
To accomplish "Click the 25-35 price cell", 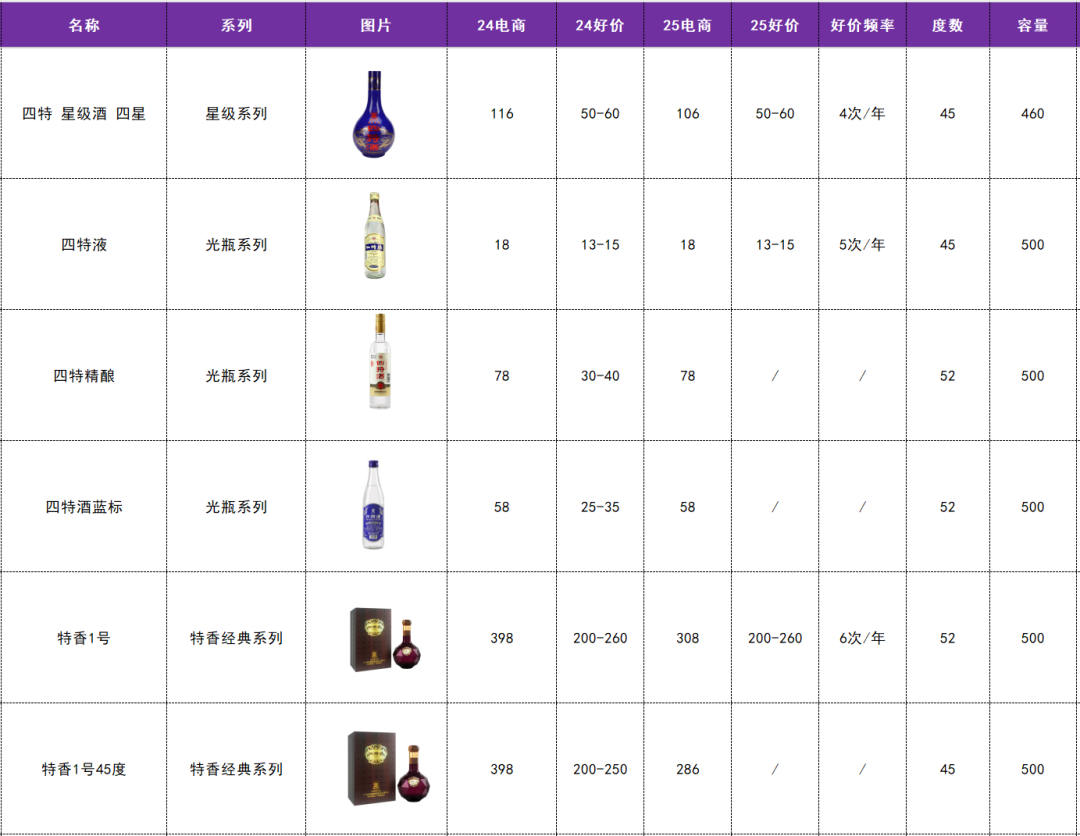I will (600, 507).
